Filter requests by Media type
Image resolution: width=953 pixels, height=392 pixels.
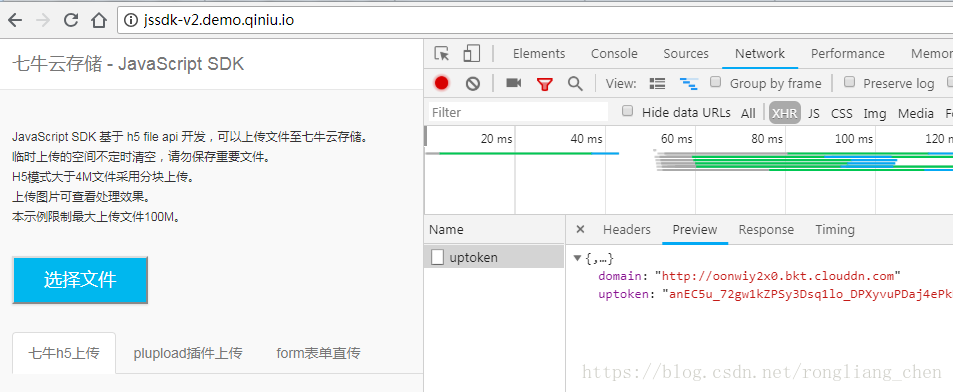click(x=915, y=113)
